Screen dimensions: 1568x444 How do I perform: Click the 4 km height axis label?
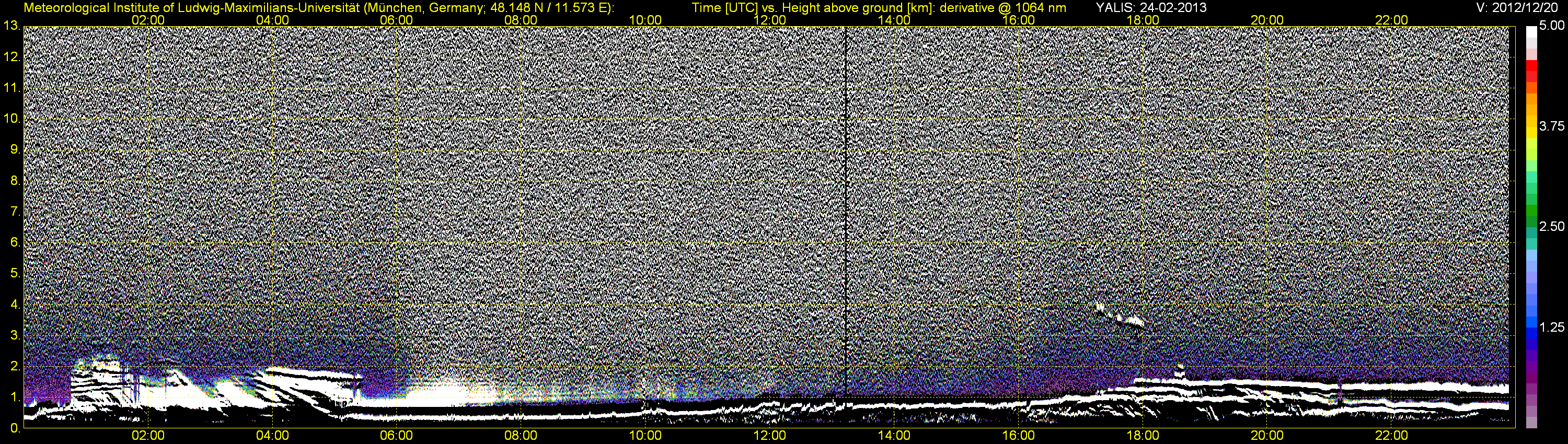[15, 304]
